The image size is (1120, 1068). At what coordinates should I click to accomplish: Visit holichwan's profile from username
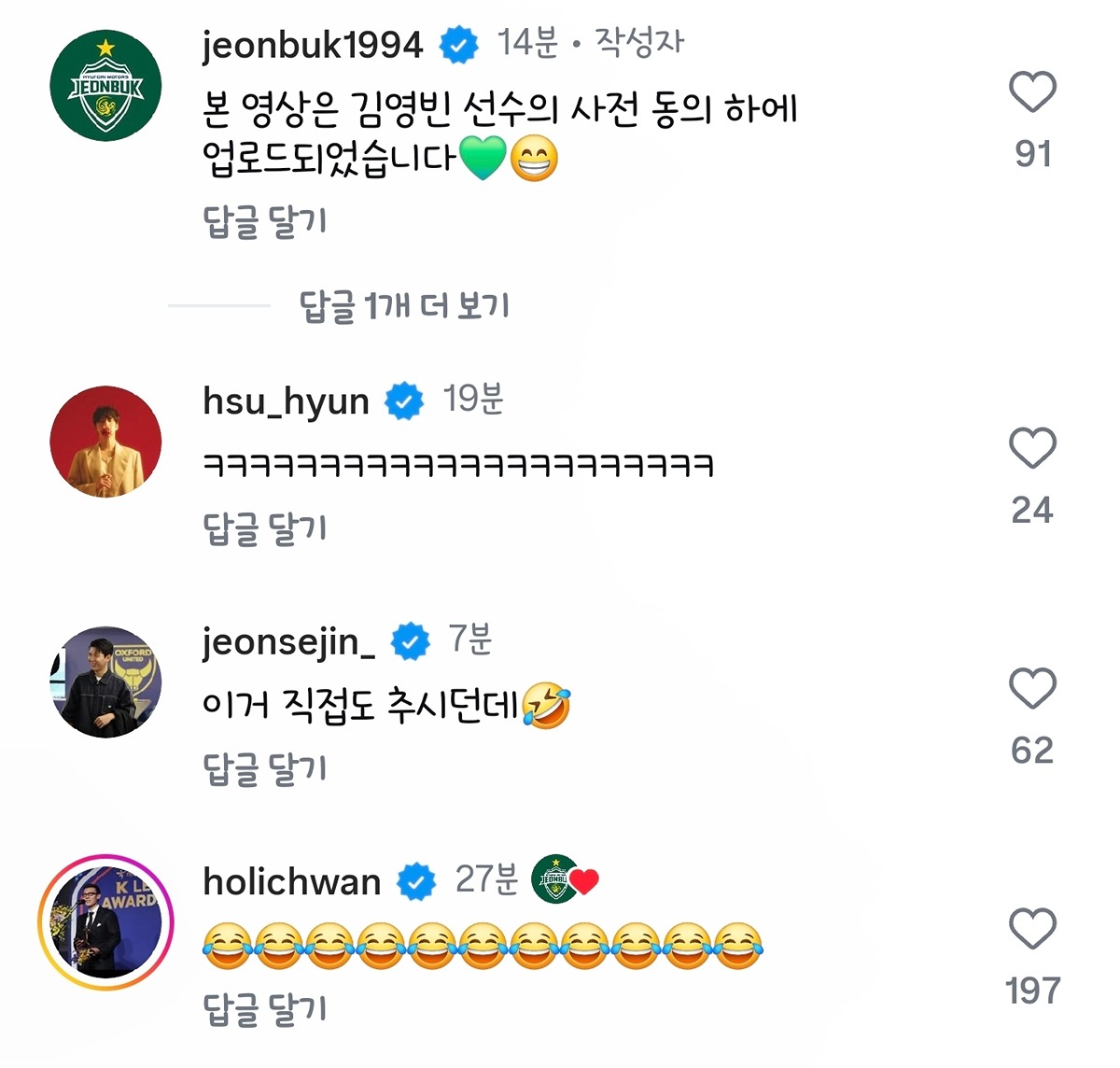click(x=292, y=882)
